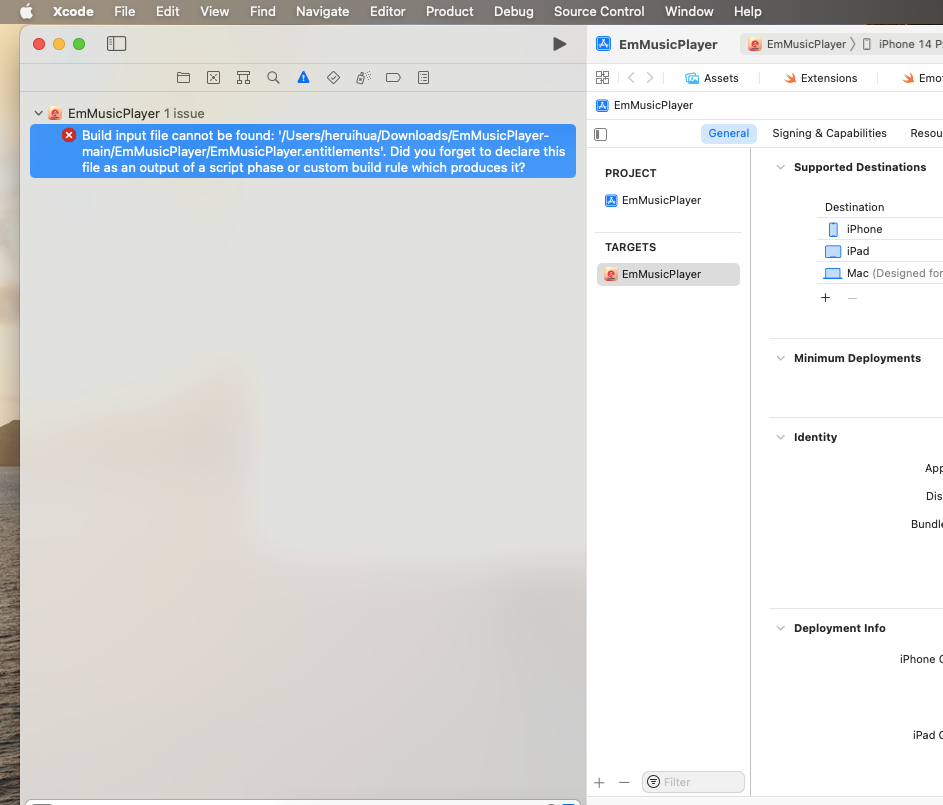Toggle the editor inspector sidebar
The width and height of the screenshot is (943, 805).
[x=599, y=133]
